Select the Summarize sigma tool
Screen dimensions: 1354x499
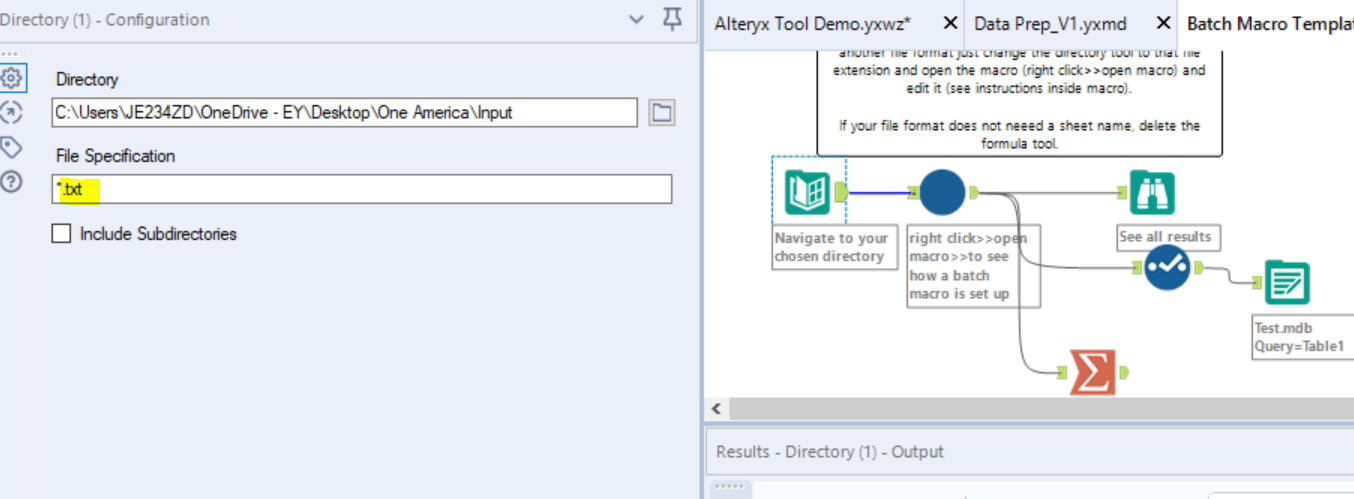click(1091, 372)
